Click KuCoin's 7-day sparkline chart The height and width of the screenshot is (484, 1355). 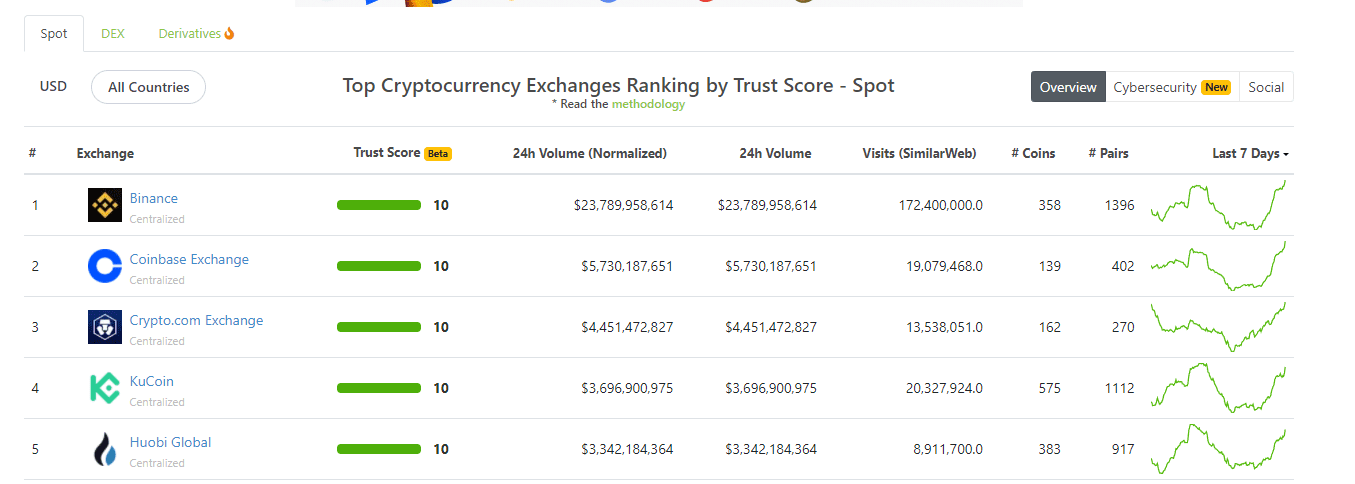(1218, 388)
